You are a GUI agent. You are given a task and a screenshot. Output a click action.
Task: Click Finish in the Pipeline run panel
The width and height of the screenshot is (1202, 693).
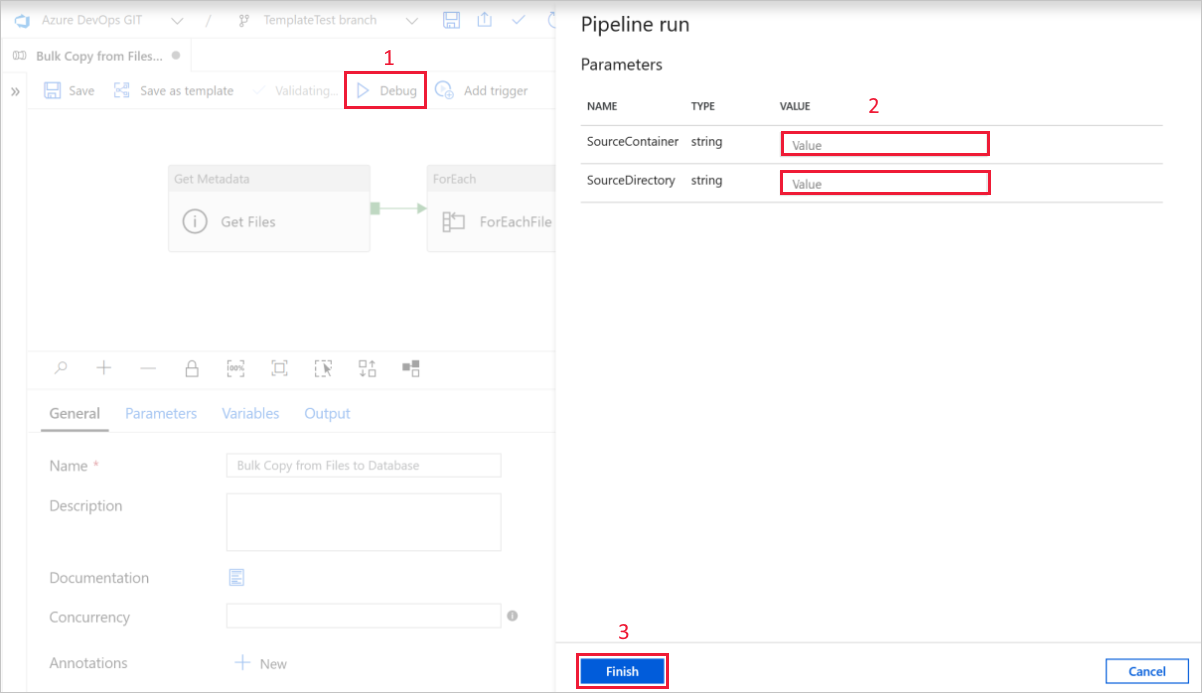[622, 671]
